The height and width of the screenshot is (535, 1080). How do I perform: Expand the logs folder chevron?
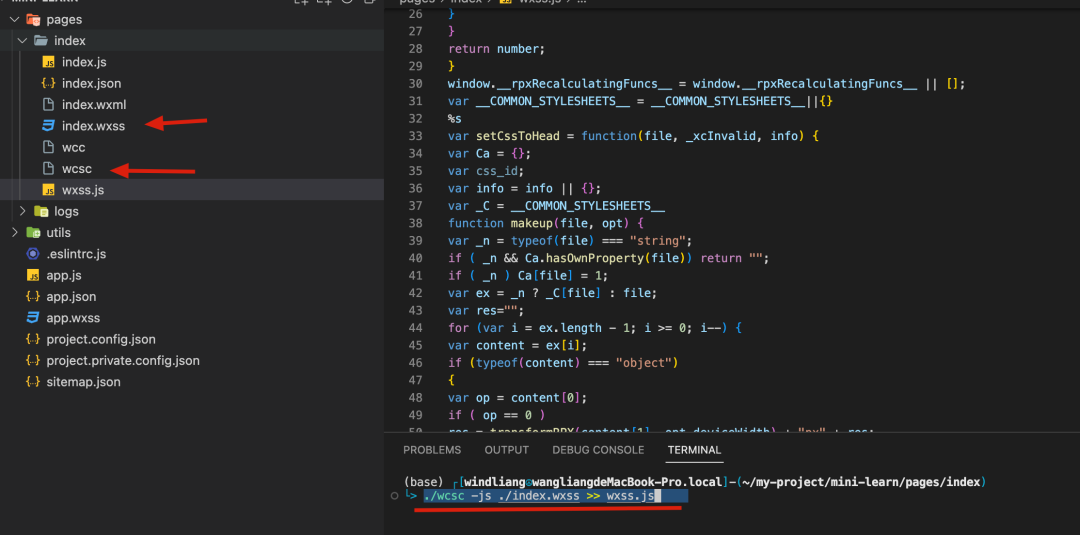tap(22, 211)
